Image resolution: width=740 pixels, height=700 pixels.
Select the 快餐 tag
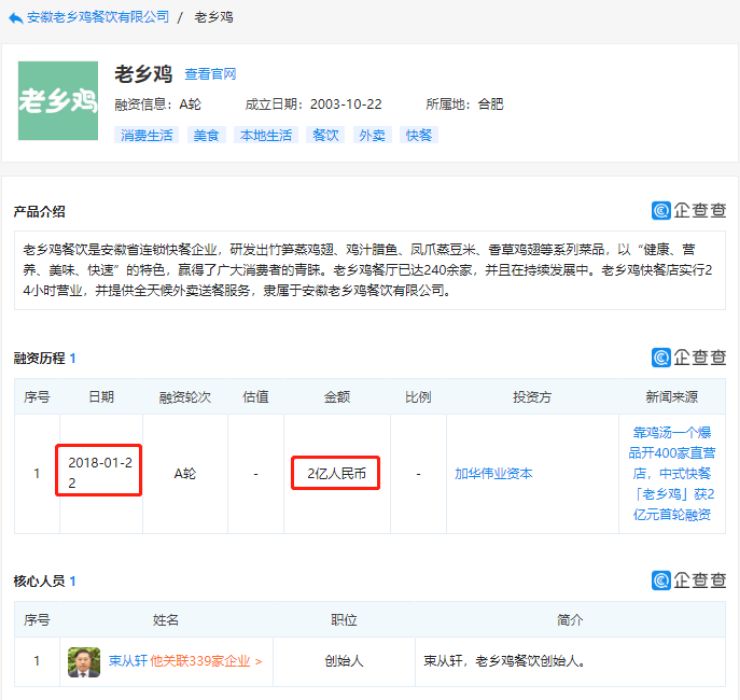point(419,135)
